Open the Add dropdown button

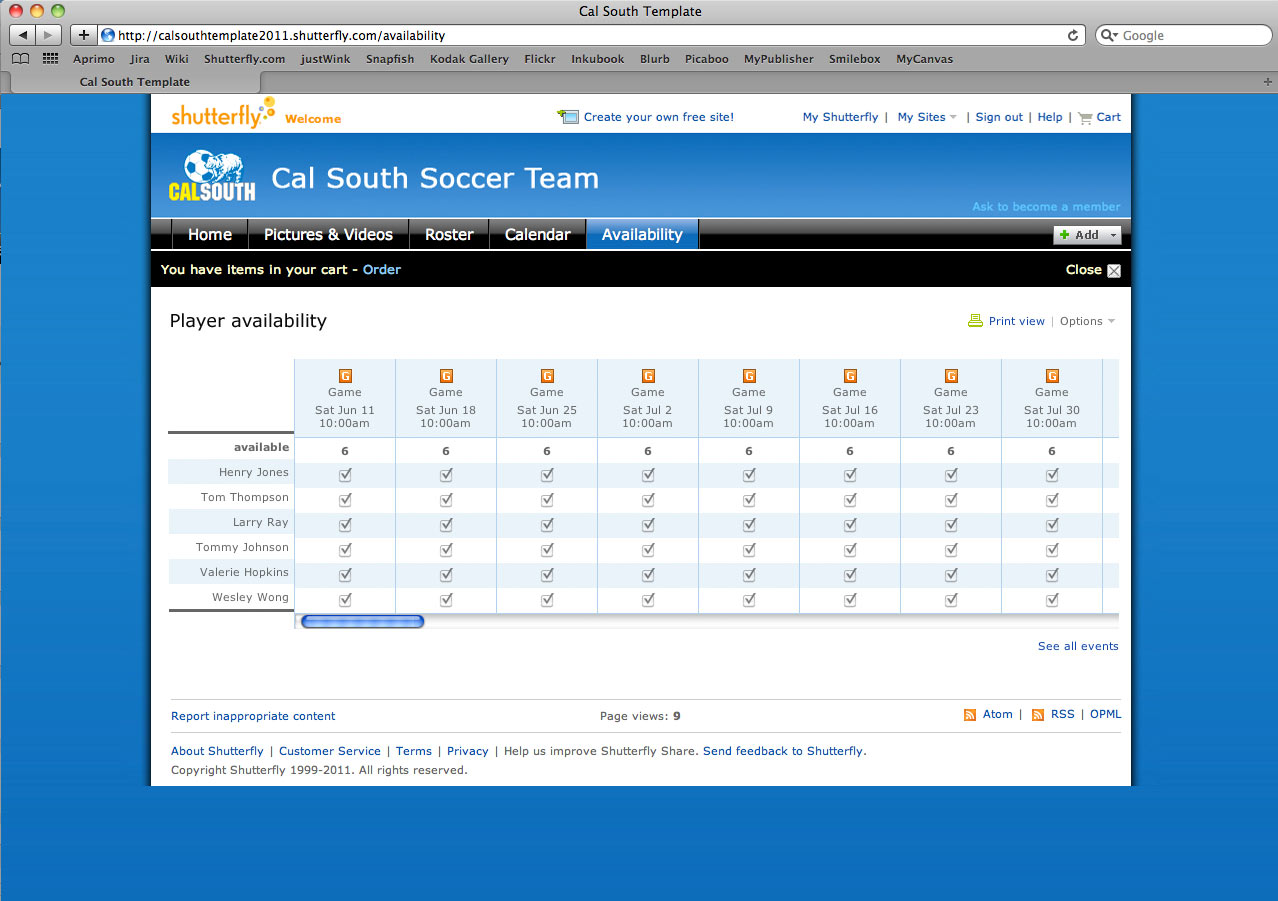tap(1087, 235)
